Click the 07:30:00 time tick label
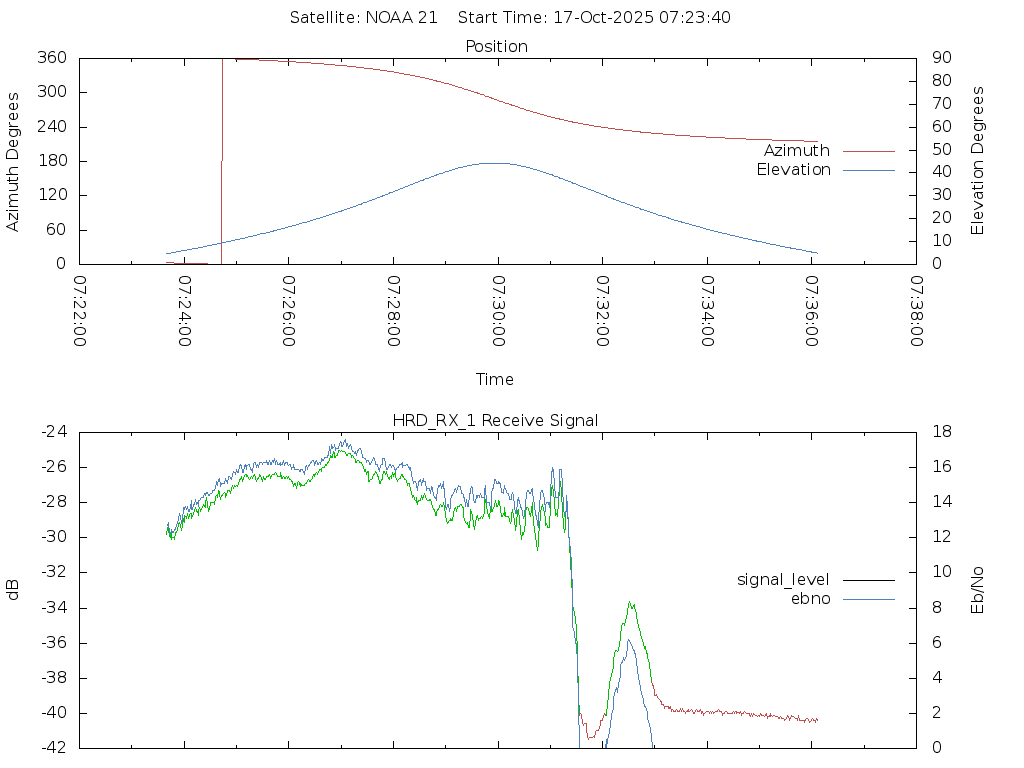Image resolution: width=1024 pixels, height=768 pixels. click(498, 311)
